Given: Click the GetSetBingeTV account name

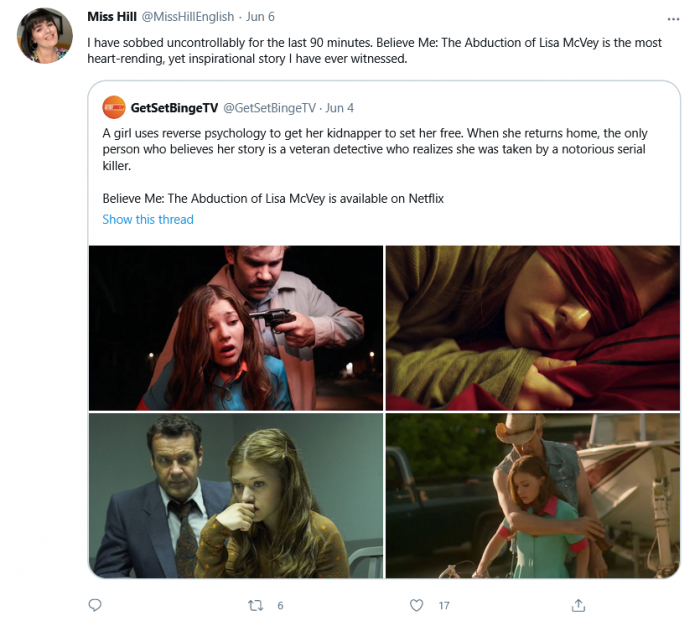Looking at the screenshot, I should [x=174, y=107].
